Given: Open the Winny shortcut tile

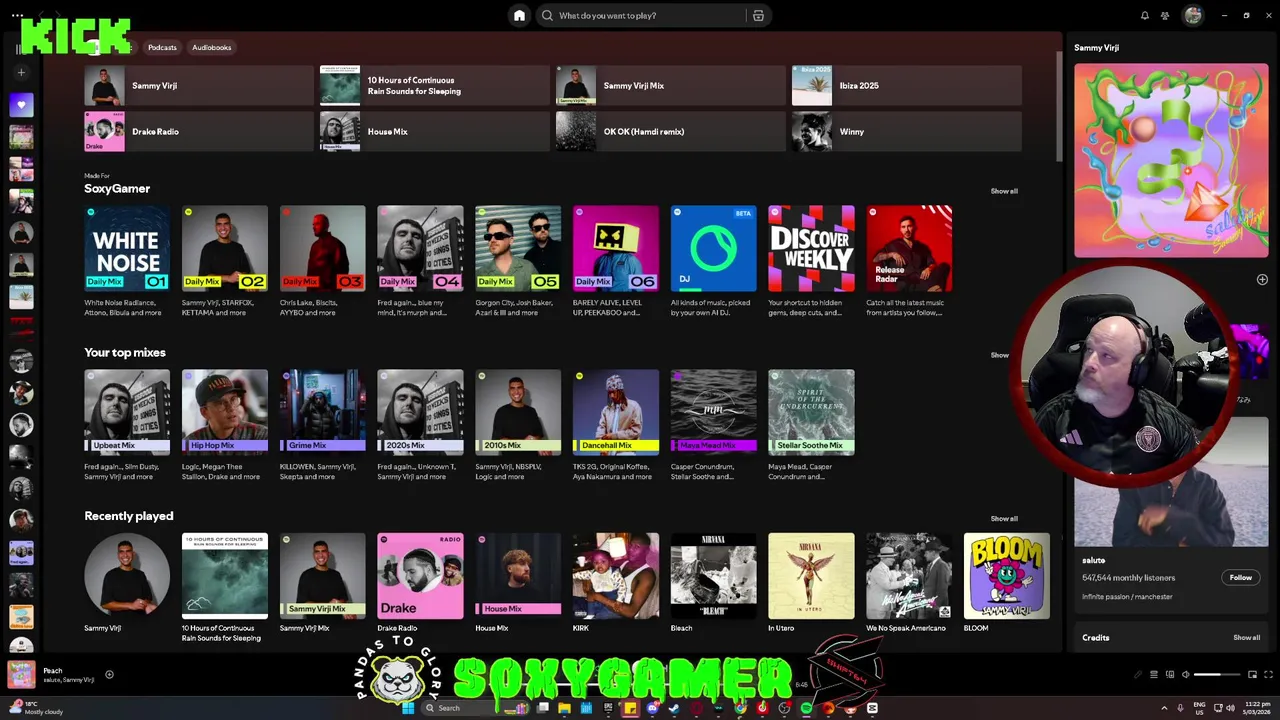Looking at the screenshot, I should 906,131.
